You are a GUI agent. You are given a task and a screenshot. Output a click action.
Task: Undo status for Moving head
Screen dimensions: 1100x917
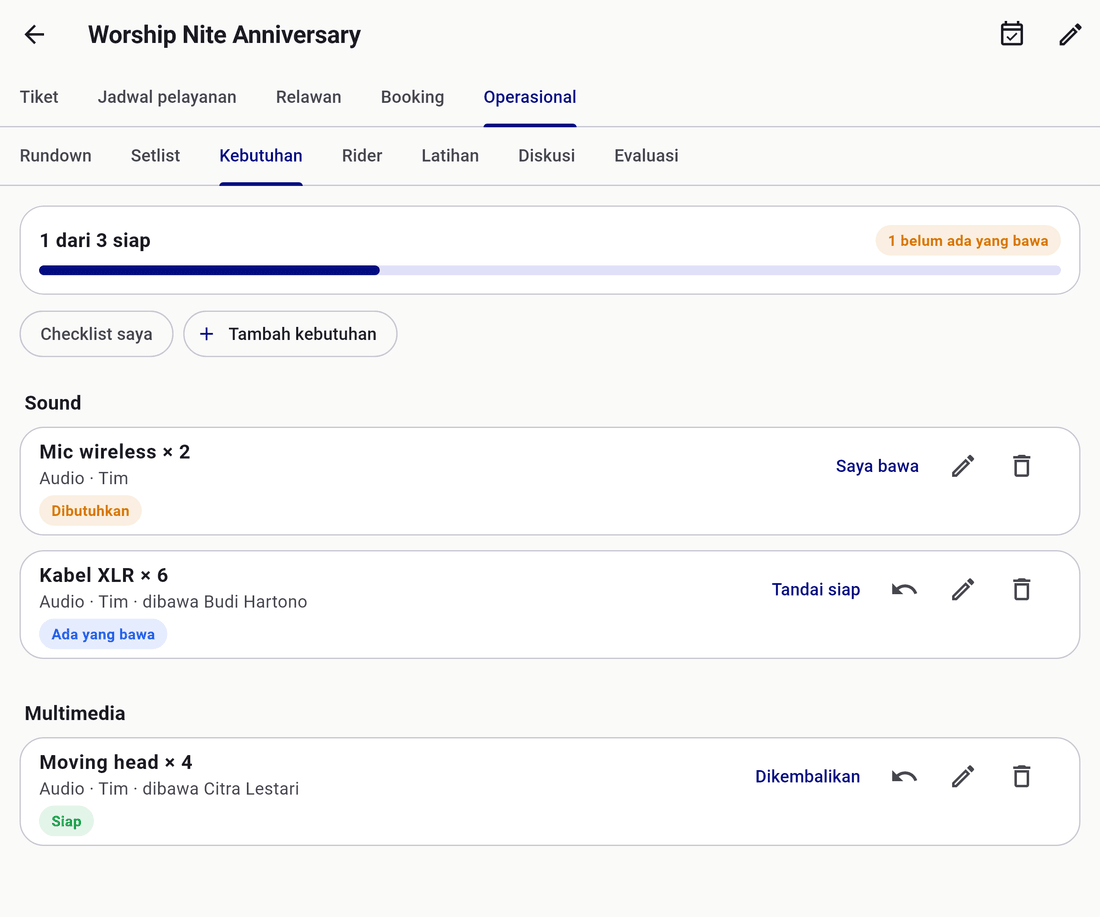[904, 777]
